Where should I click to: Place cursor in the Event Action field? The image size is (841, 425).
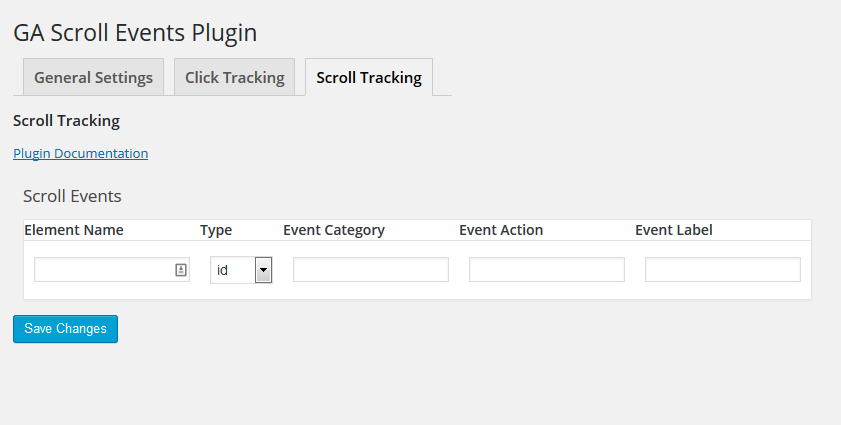547,269
